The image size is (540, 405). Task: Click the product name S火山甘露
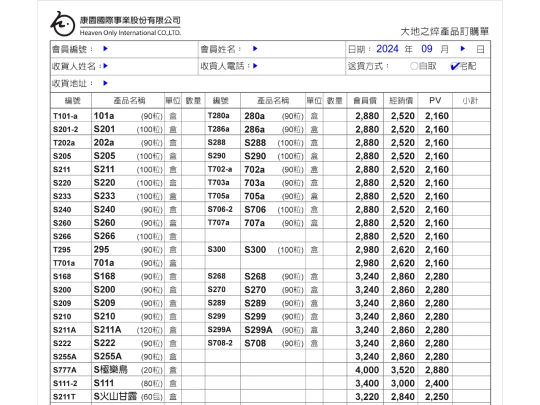point(115,396)
